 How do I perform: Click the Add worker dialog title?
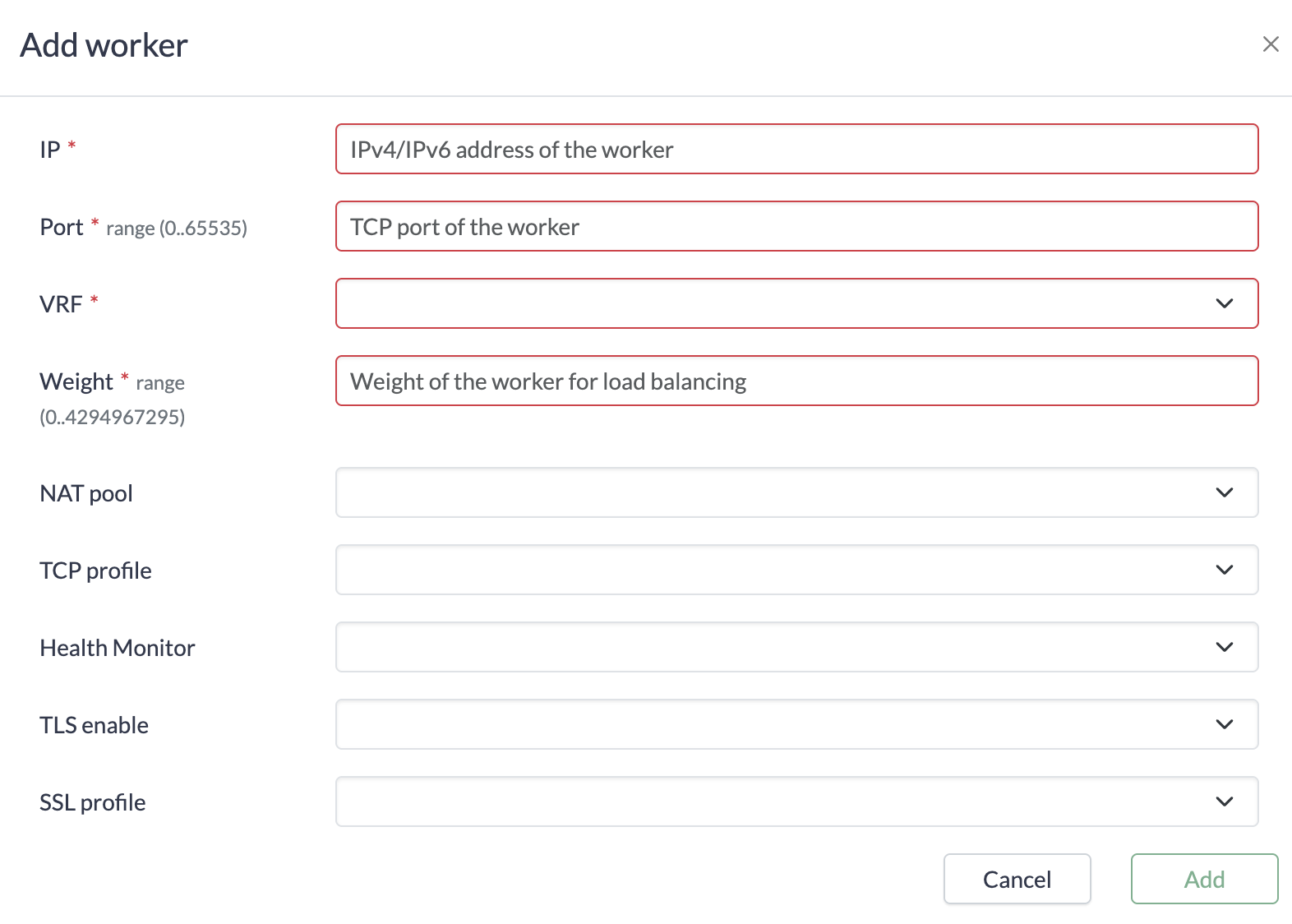coord(104,45)
